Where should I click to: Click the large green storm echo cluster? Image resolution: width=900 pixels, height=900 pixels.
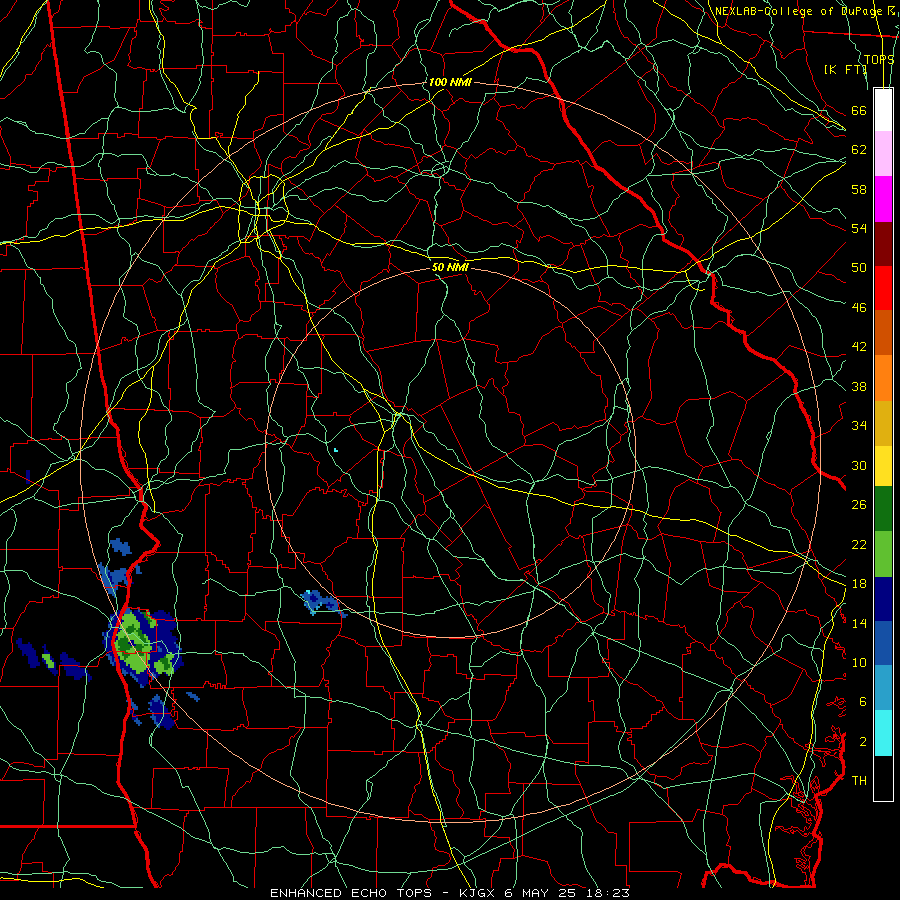tap(142, 646)
